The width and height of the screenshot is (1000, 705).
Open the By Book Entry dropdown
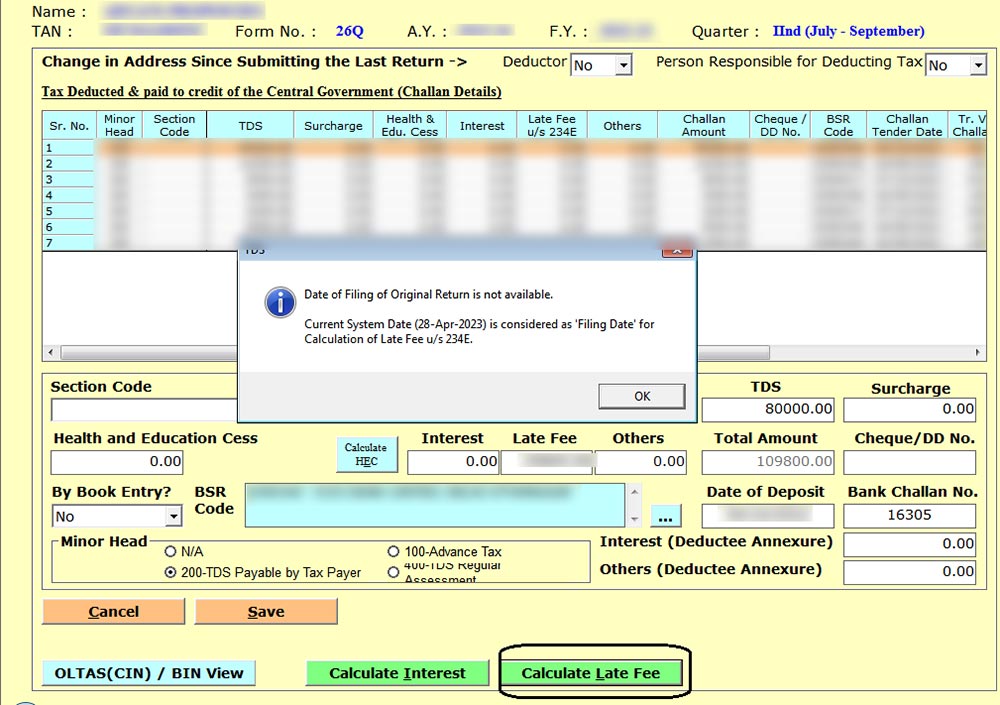(173, 516)
